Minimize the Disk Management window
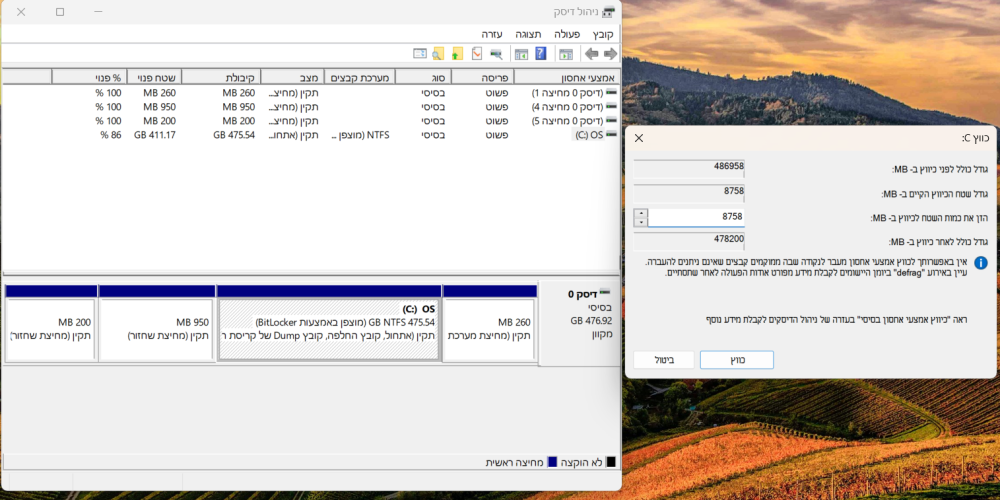This screenshot has height=500, width=1000. [98, 11]
